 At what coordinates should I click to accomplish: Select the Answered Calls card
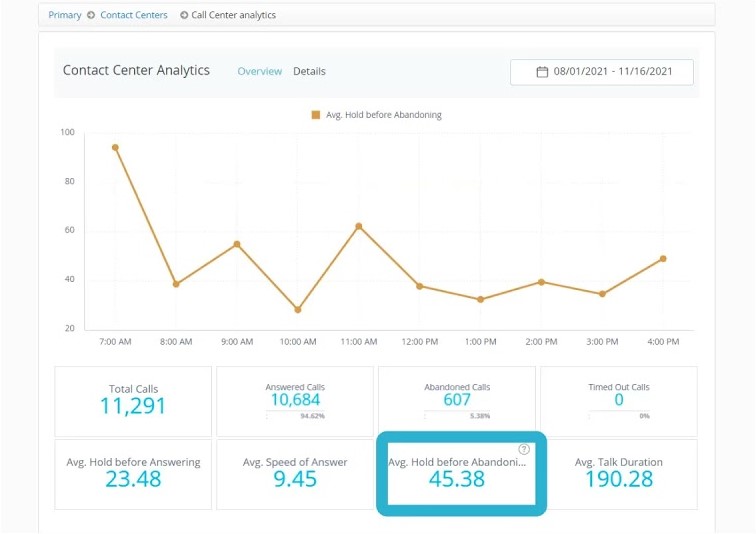pyautogui.click(x=295, y=400)
